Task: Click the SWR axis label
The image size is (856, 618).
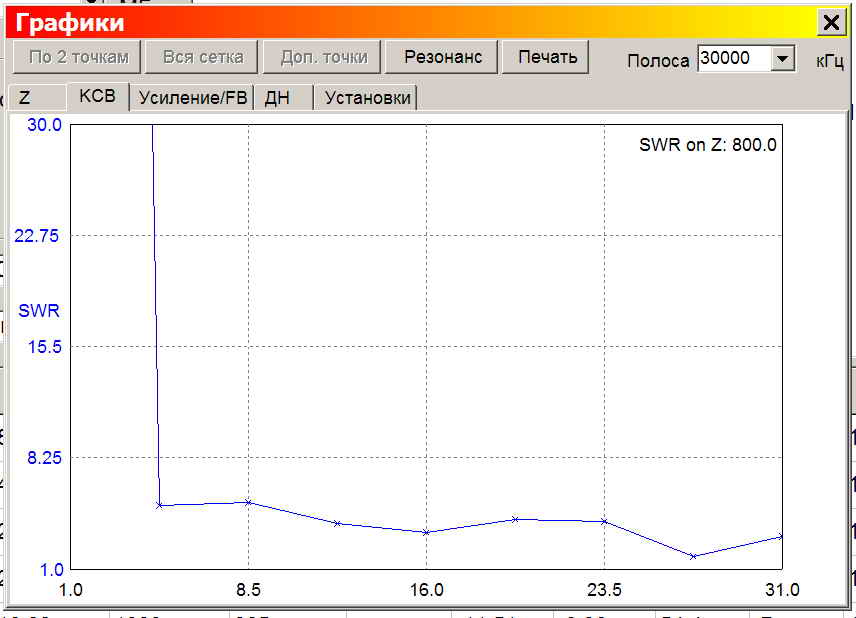Action: 39,311
